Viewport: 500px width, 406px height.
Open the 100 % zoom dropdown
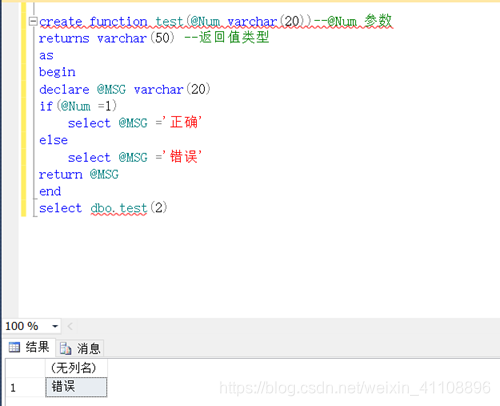click(55, 326)
